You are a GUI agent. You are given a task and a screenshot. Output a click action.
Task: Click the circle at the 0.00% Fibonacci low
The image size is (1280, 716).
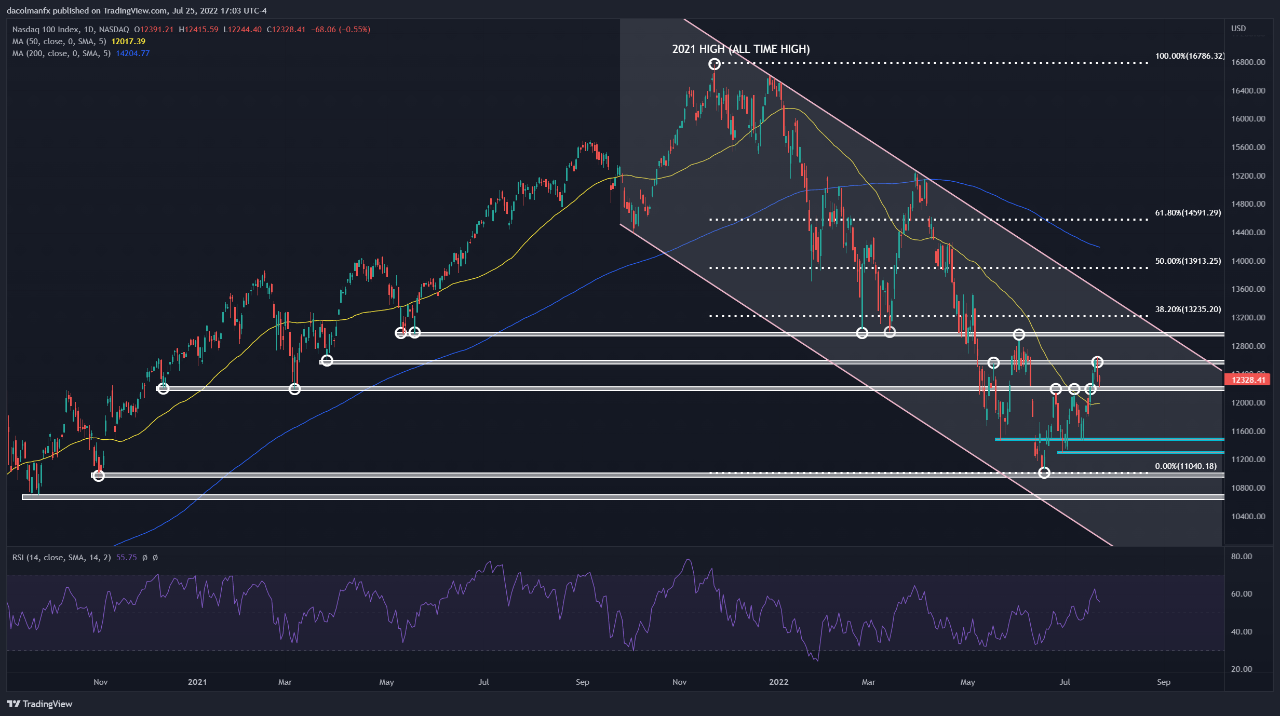[x=1044, y=472]
